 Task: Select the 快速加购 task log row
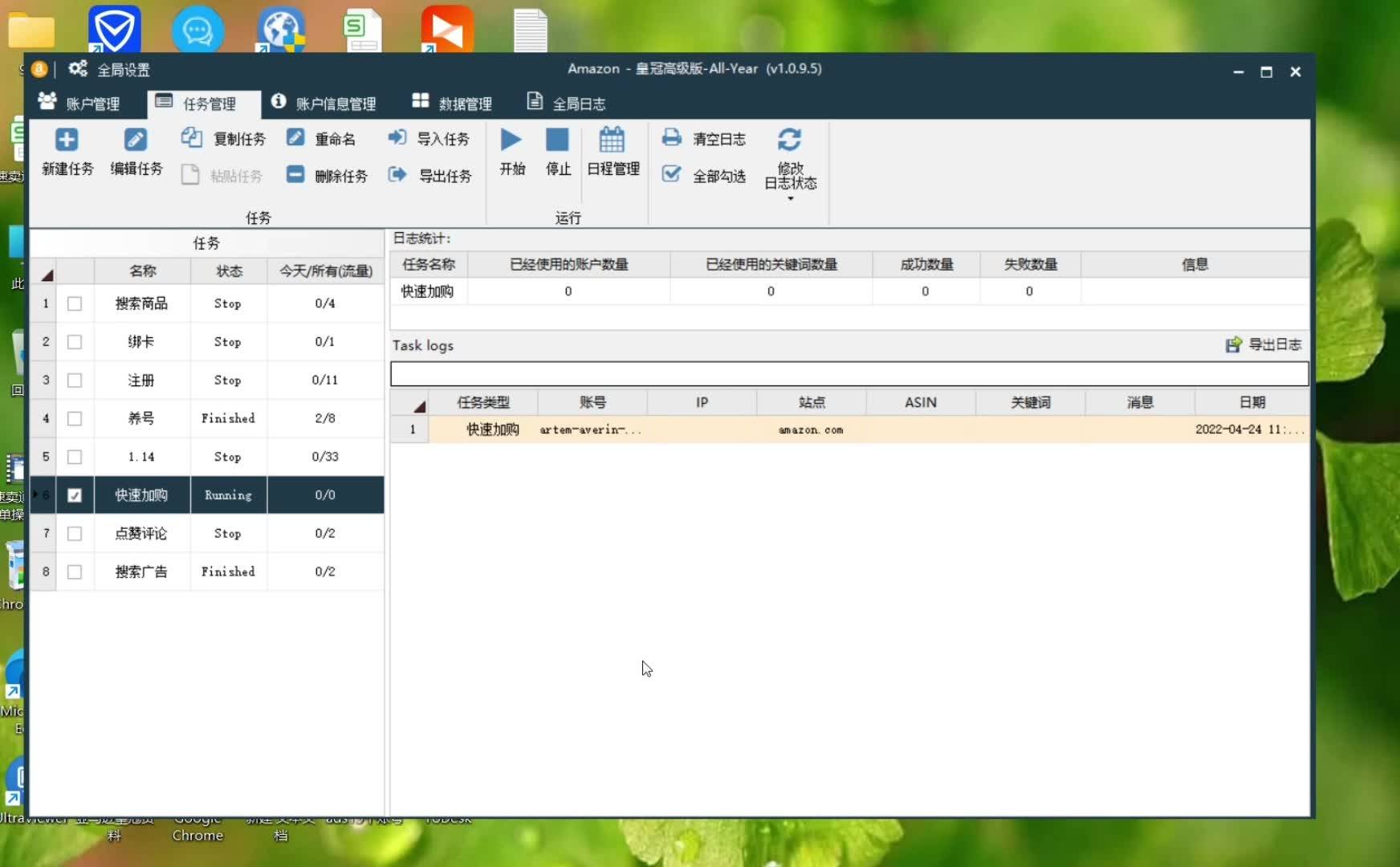click(849, 429)
